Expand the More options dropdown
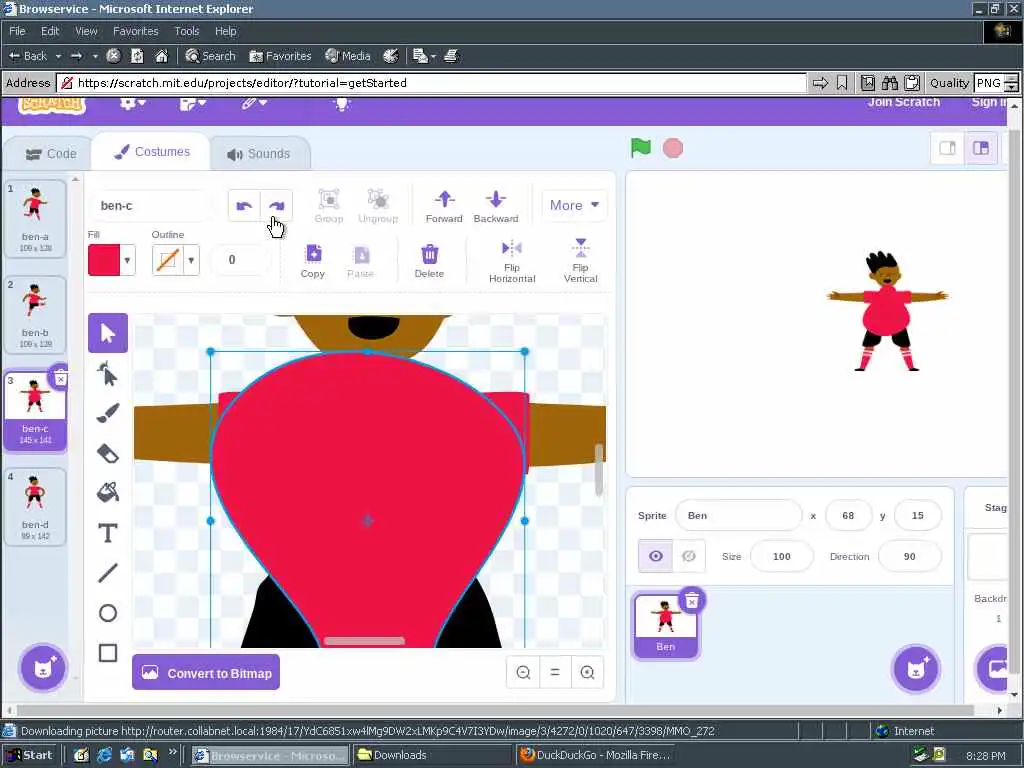Image resolution: width=1024 pixels, height=768 pixels. [x=574, y=205]
